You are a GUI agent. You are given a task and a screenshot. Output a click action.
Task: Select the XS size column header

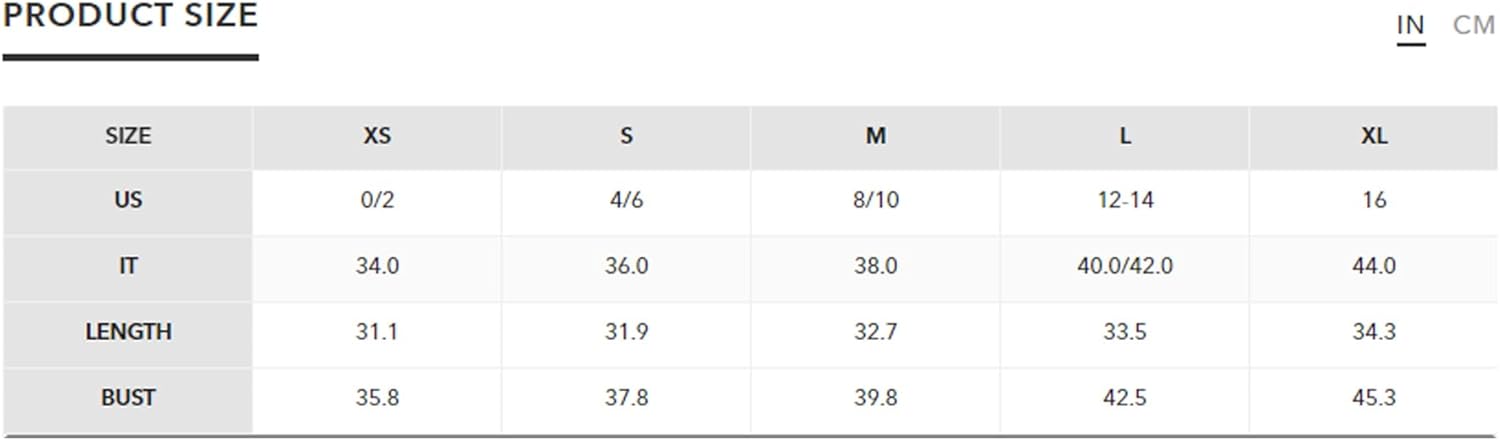pyautogui.click(x=377, y=137)
